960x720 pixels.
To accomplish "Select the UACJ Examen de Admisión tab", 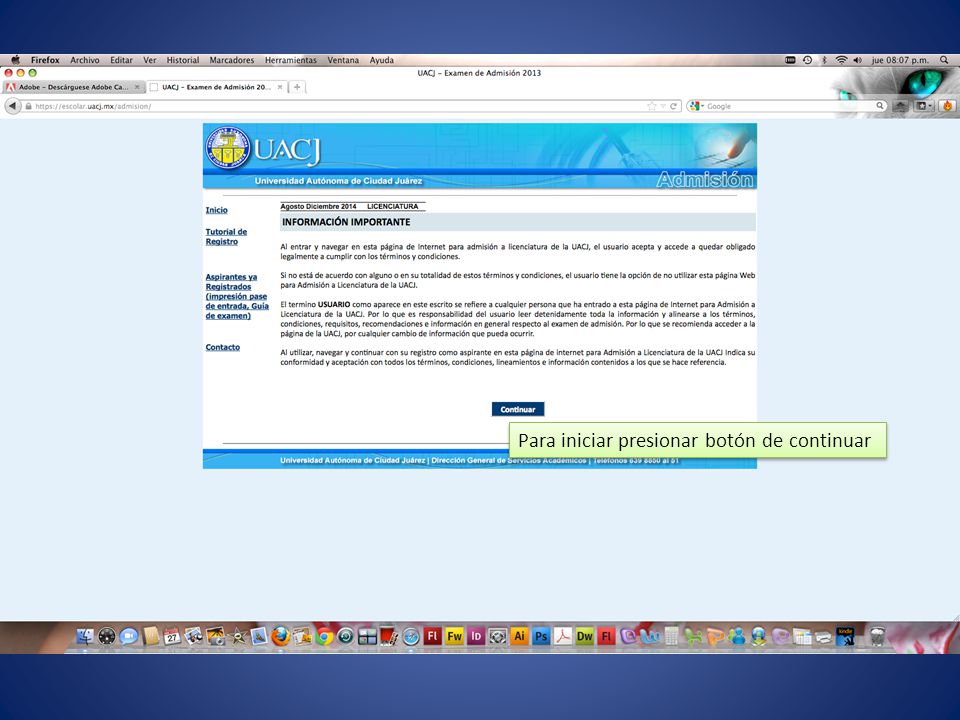I will tap(217, 87).
